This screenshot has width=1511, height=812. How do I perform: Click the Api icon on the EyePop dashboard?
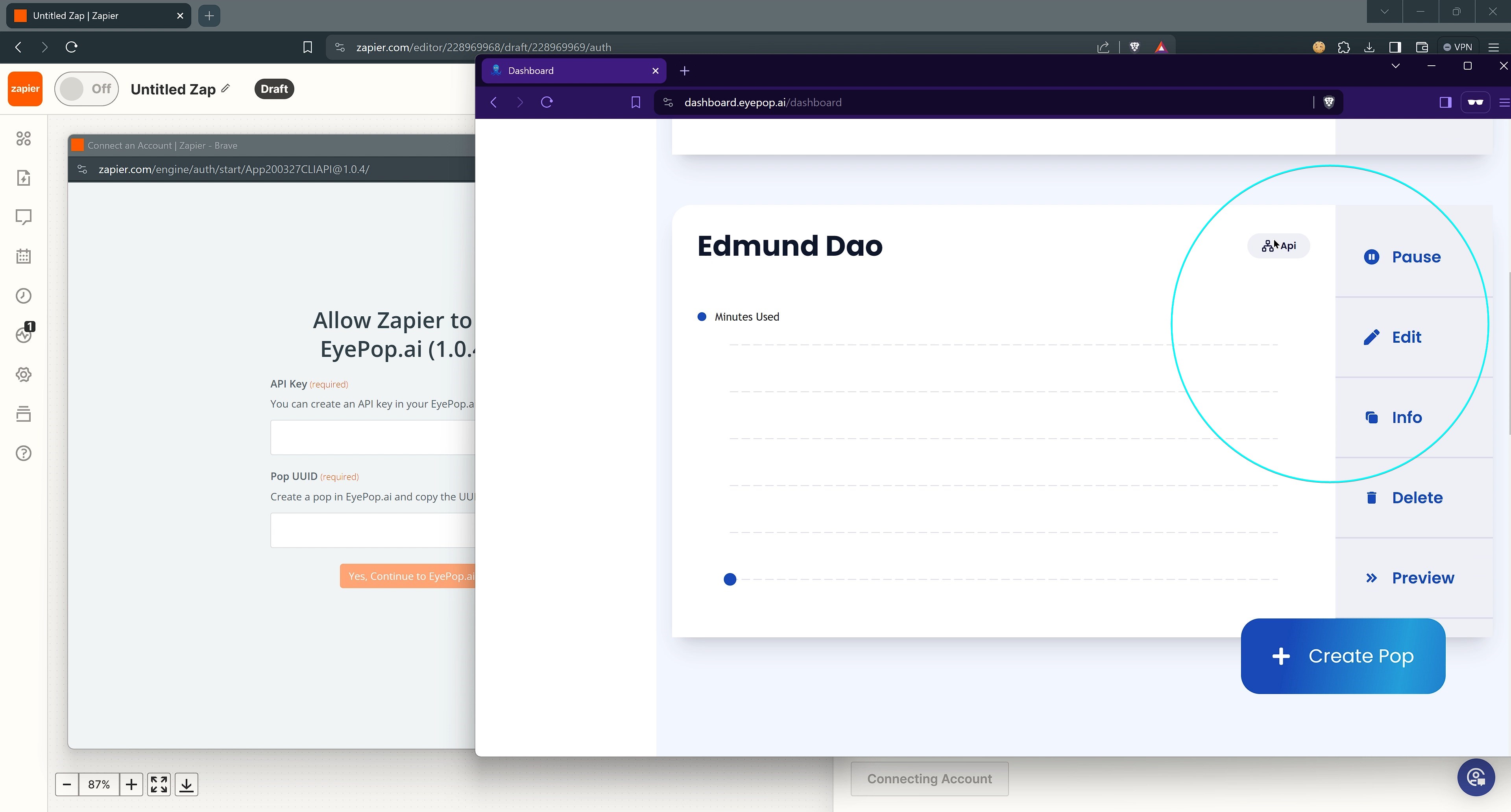(1278, 245)
